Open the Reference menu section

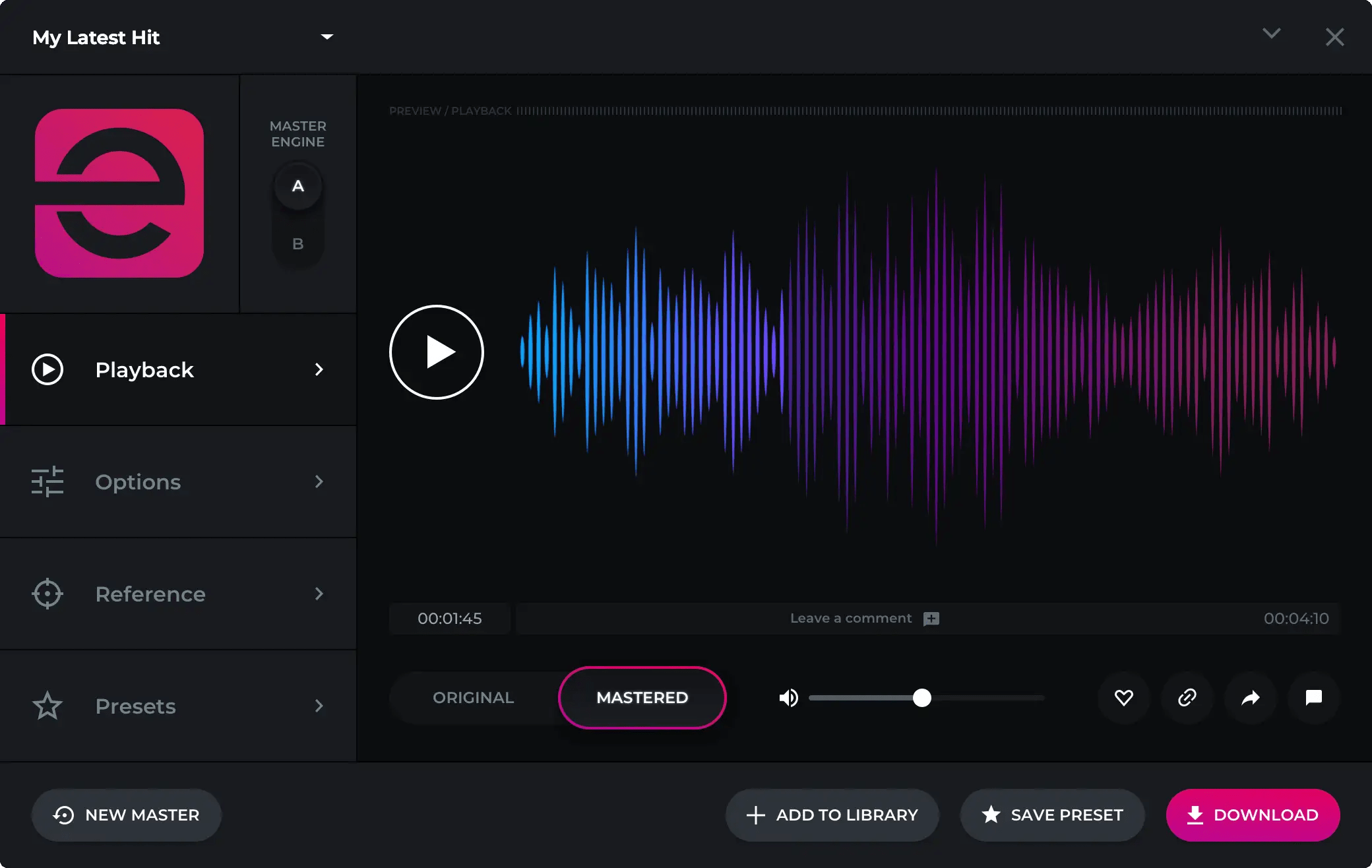pos(178,594)
